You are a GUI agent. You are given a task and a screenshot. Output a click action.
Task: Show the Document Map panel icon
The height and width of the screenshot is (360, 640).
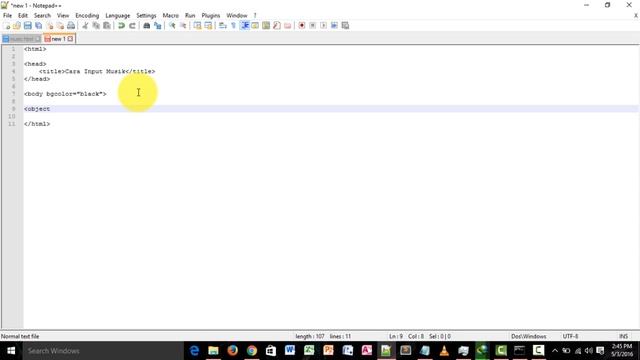tap(266, 26)
